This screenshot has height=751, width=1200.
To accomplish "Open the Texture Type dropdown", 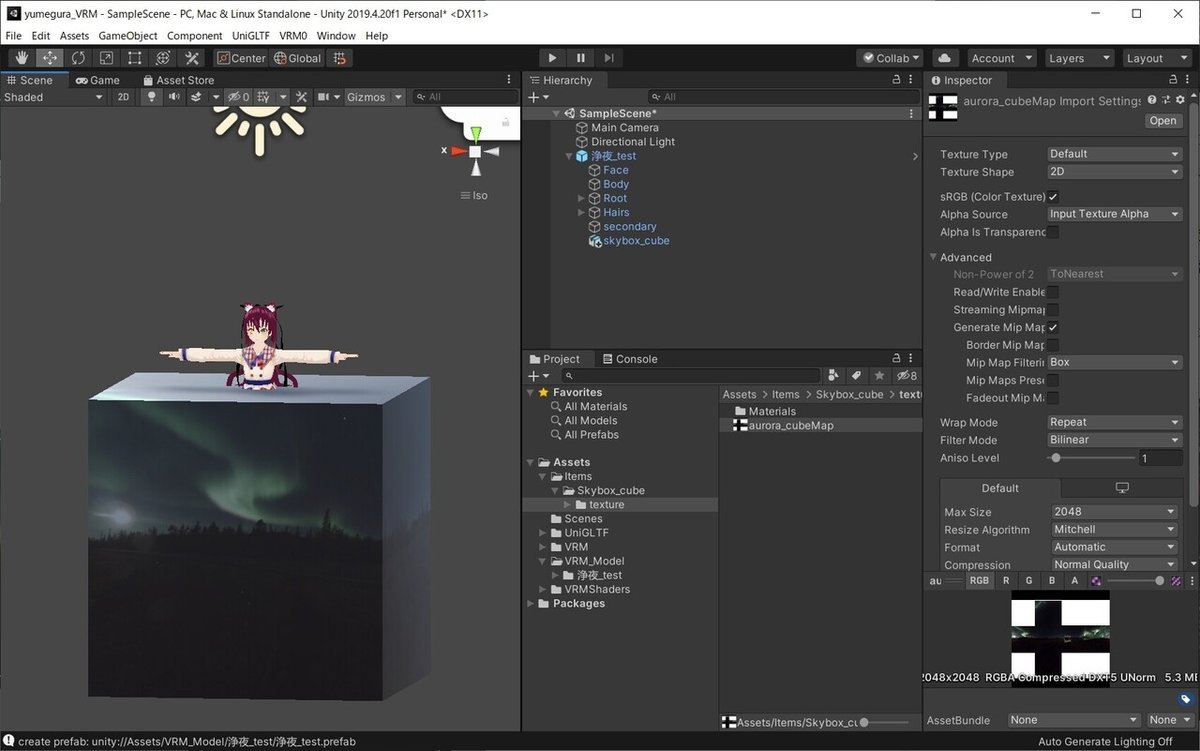I will tap(1113, 154).
